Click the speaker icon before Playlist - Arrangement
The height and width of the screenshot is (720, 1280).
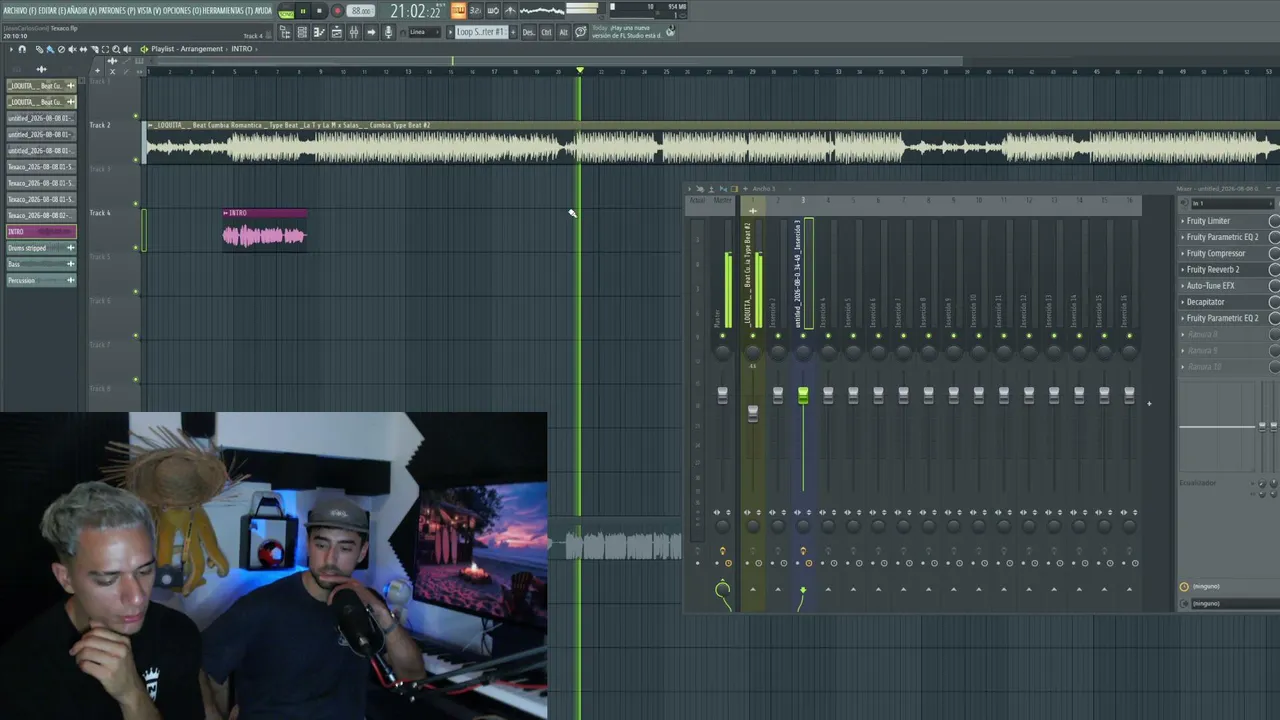pos(144,49)
